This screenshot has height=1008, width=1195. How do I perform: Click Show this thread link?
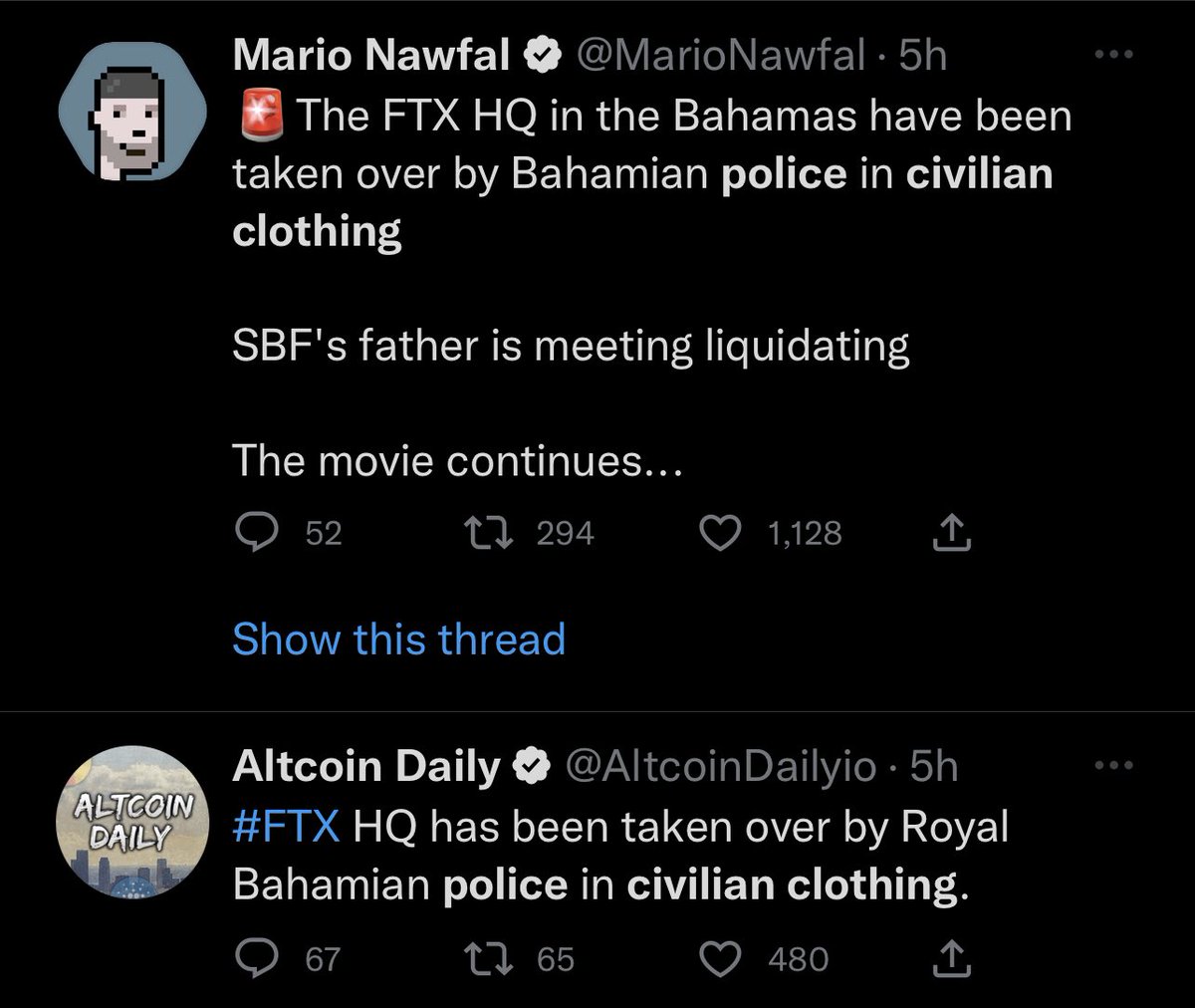point(398,638)
